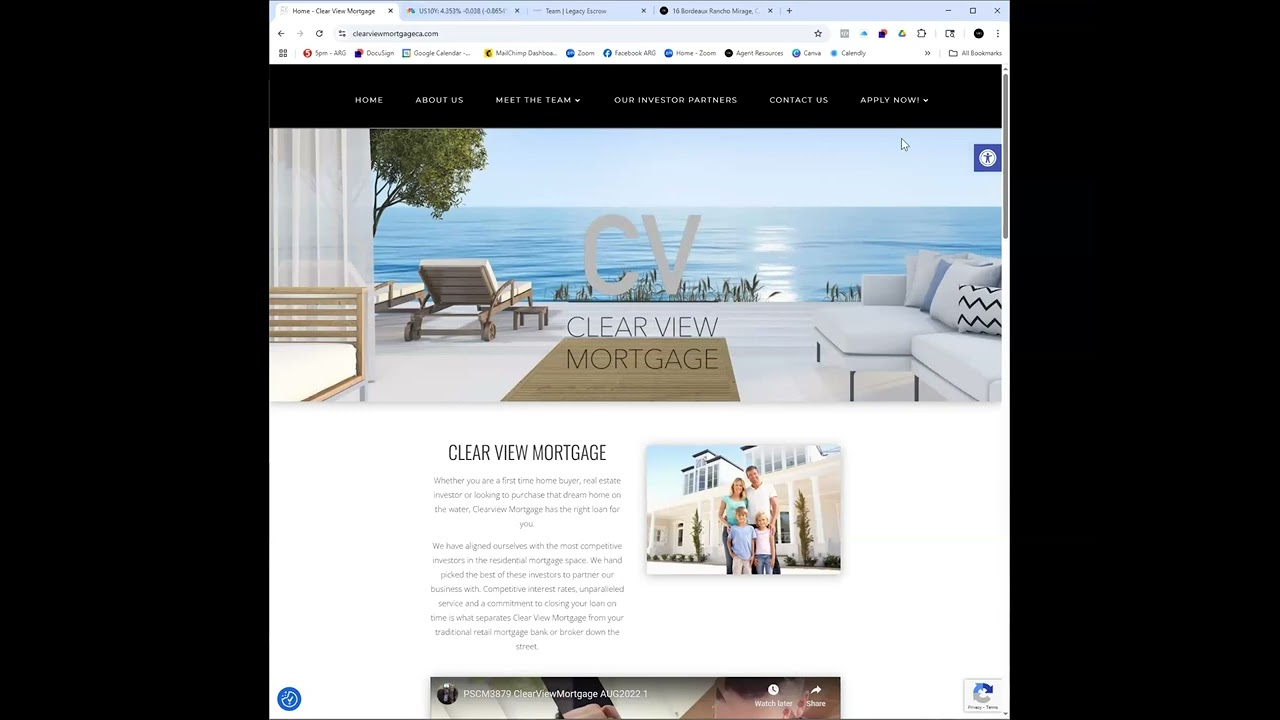This screenshot has width=1280, height=720.
Task: Open the Facebook ARG bookmark
Action: click(629, 53)
